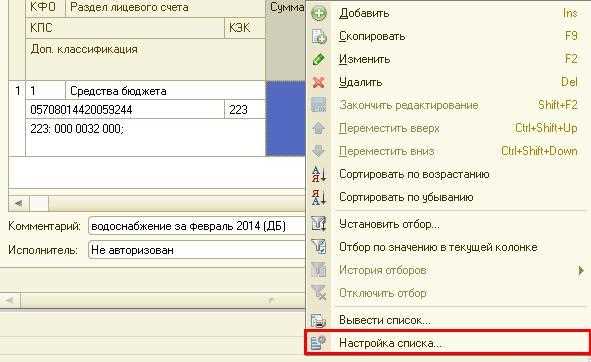Click the highlighted blue Сумма cell
Screen dimensions: 591x362
point(286,118)
